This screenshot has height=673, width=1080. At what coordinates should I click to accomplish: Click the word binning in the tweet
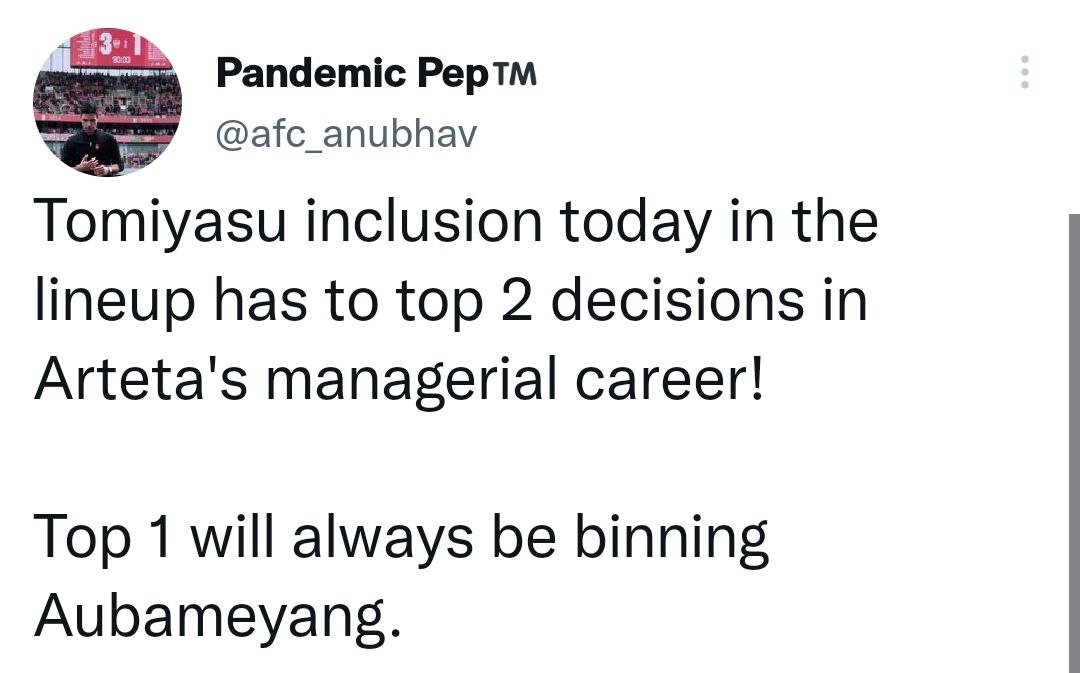coord(670,539)
